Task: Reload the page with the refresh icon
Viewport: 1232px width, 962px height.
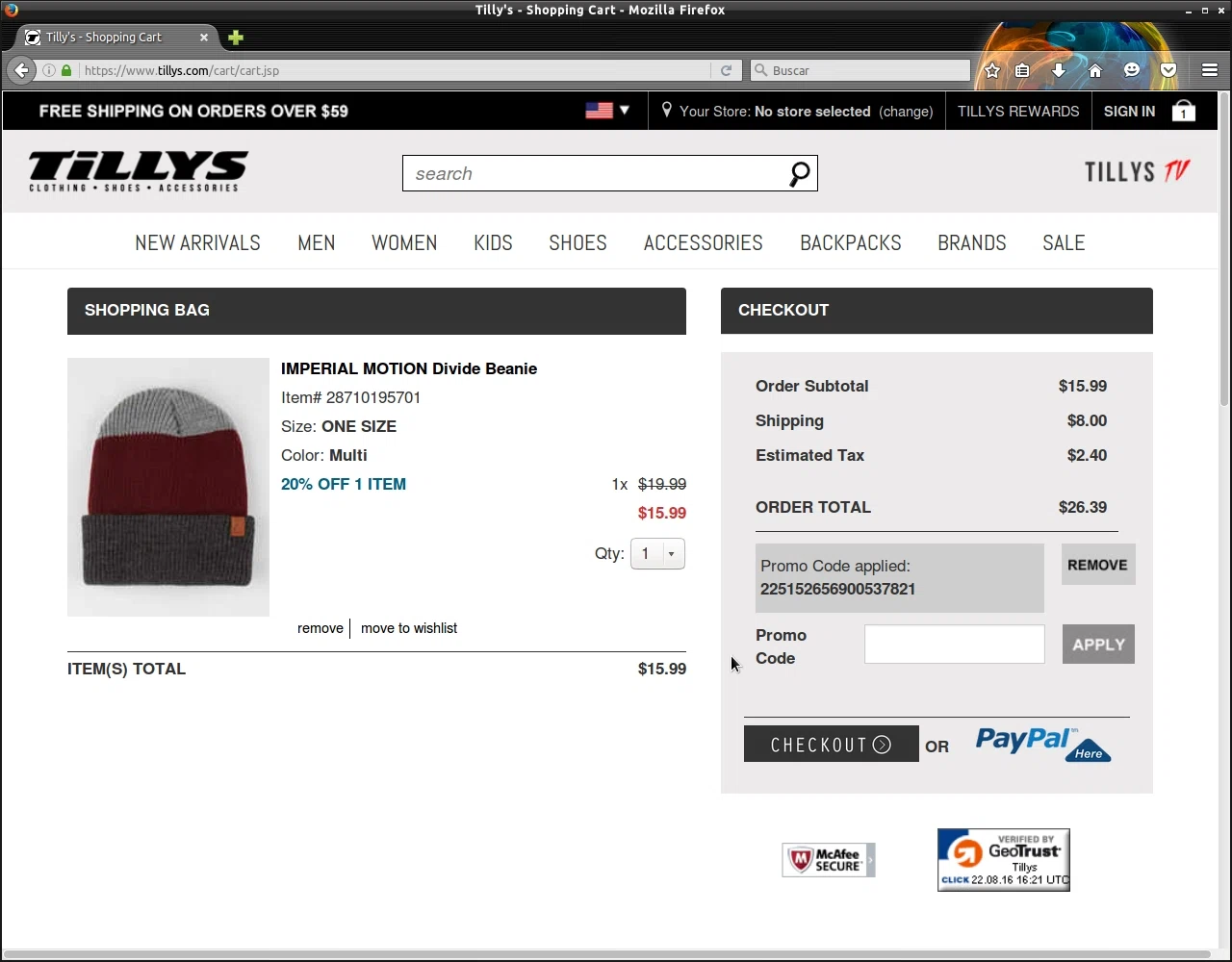Action: click(x=726, y=70)
